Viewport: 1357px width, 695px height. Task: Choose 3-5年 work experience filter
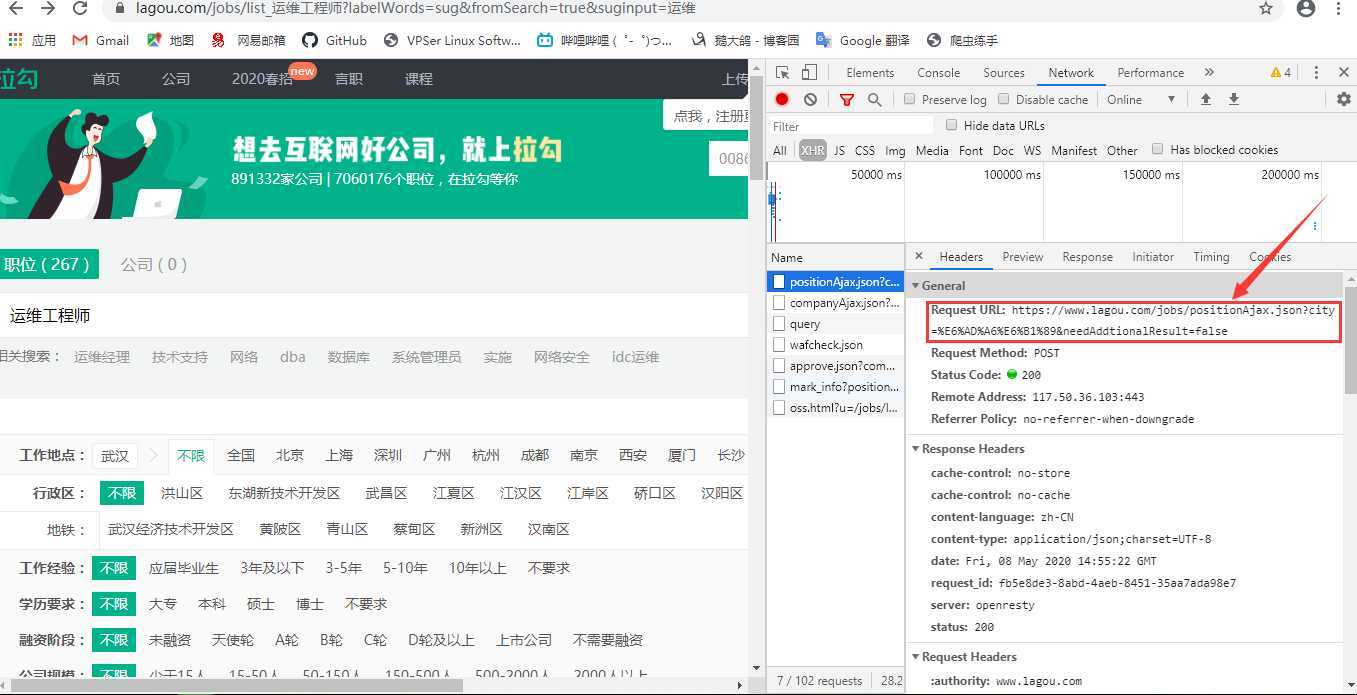[x=343, y=568]
